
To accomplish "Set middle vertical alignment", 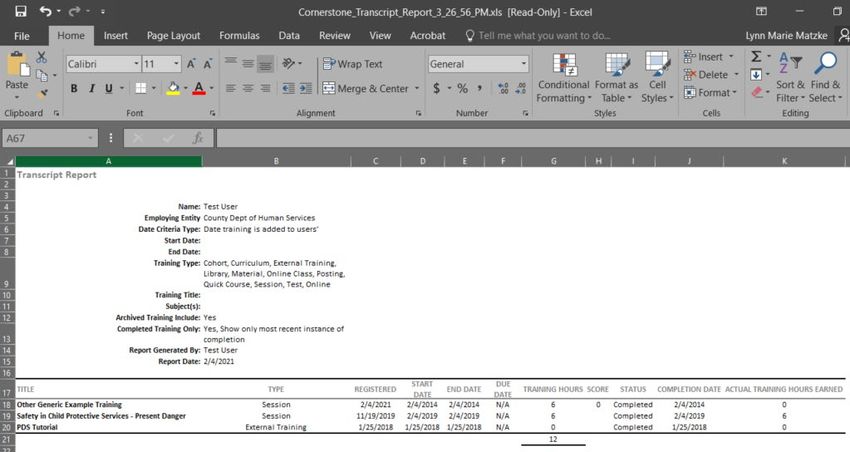I will (x=248, y=63).
